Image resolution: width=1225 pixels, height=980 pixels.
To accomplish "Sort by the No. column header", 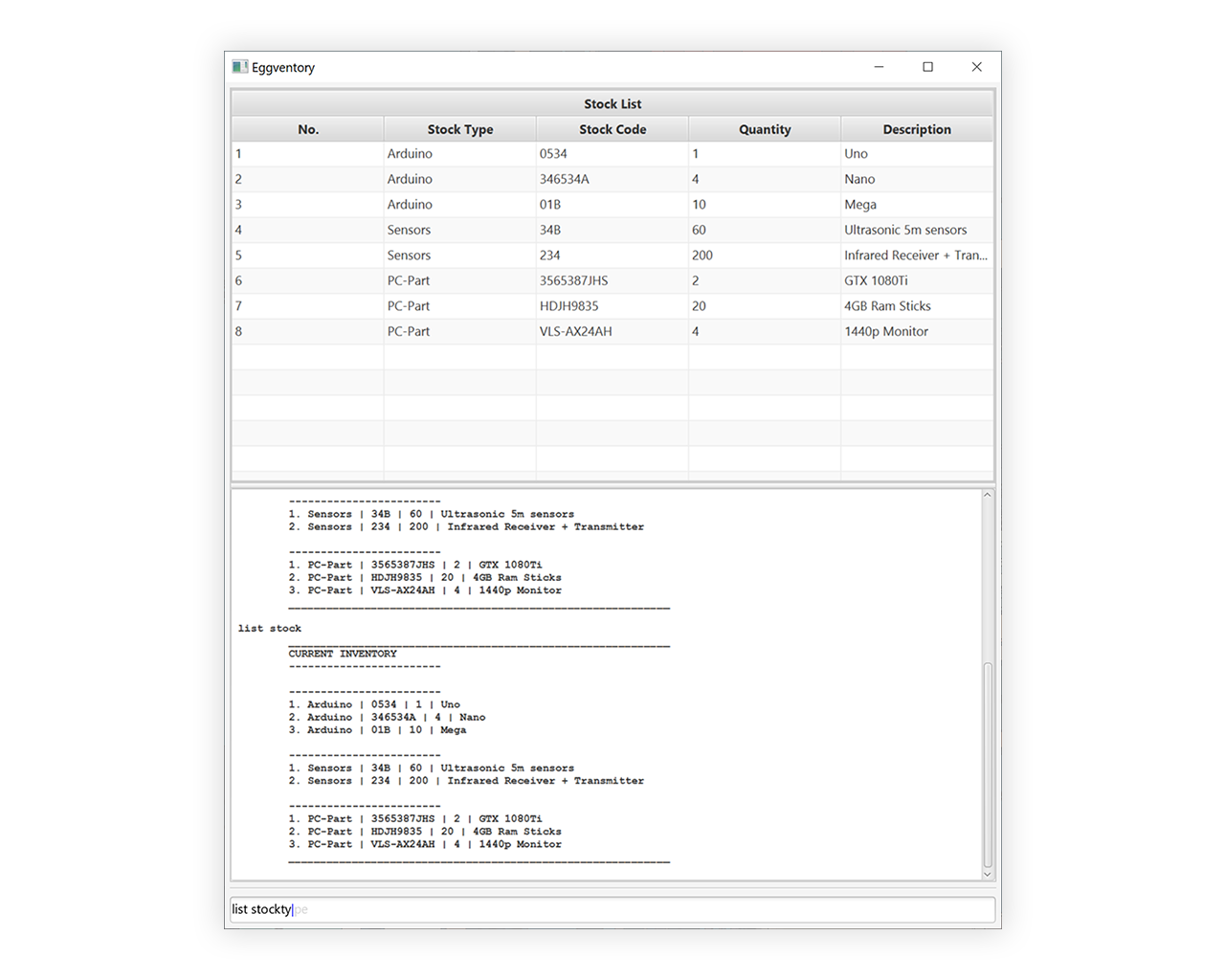I will pos(308,129).
